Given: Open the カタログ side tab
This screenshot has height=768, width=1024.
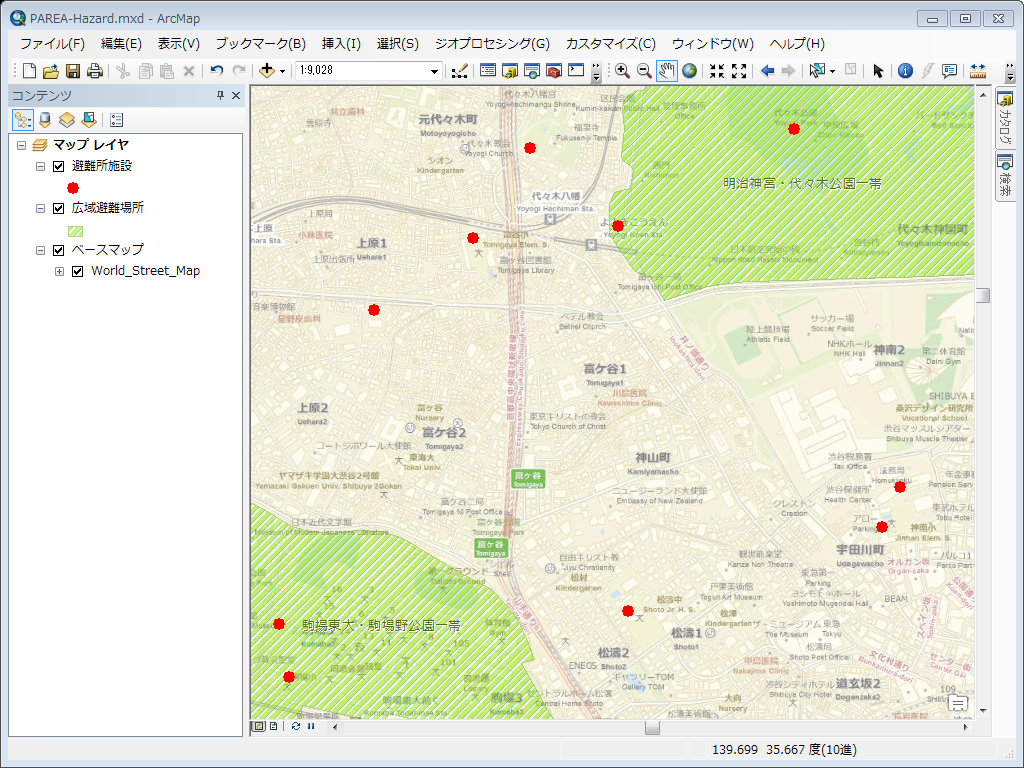Looking at the screenshot, I should 1005,118.
